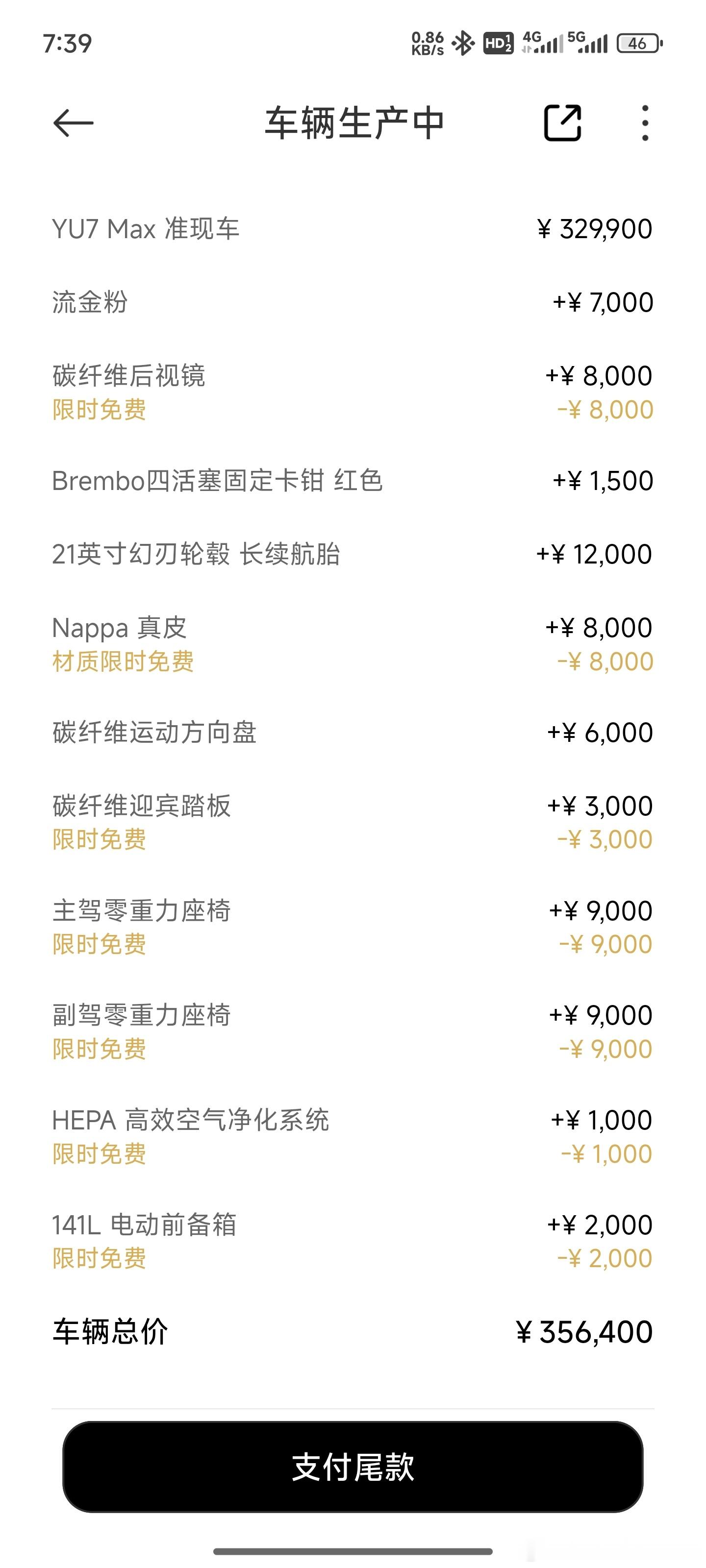Tap the Bluetooth status bar icon
This screenshot has height=1568, width=706.
pos(464,43)
